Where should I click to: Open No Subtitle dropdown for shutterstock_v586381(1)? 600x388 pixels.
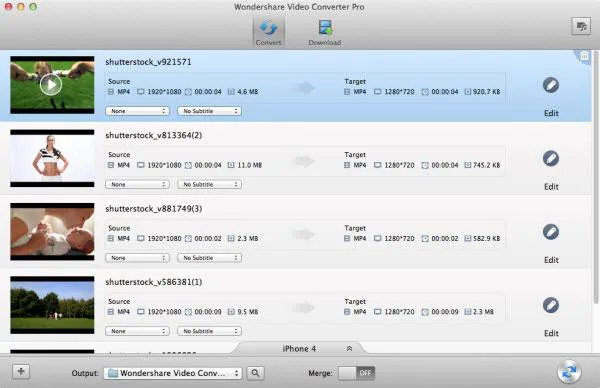click(x=209, y=331)
